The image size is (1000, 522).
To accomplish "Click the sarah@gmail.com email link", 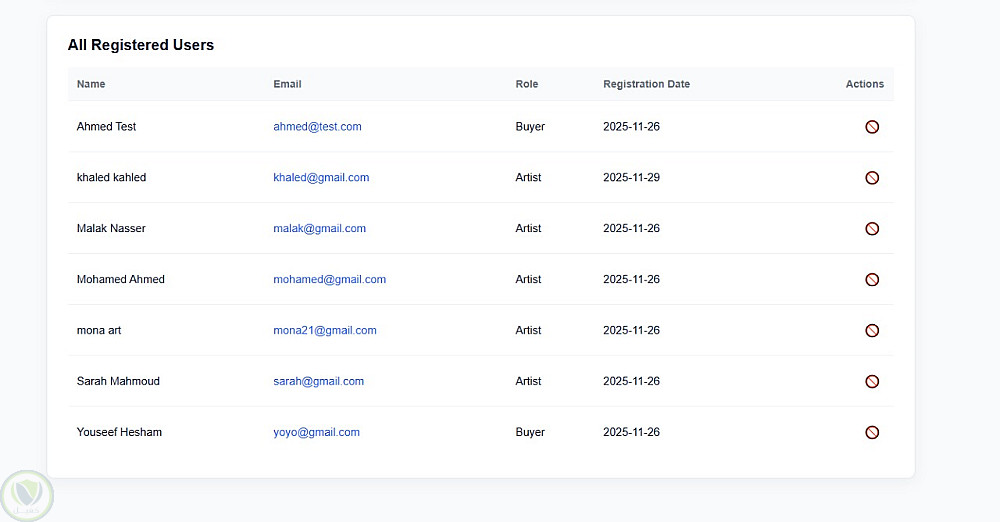I will click(x=318, y=382).
